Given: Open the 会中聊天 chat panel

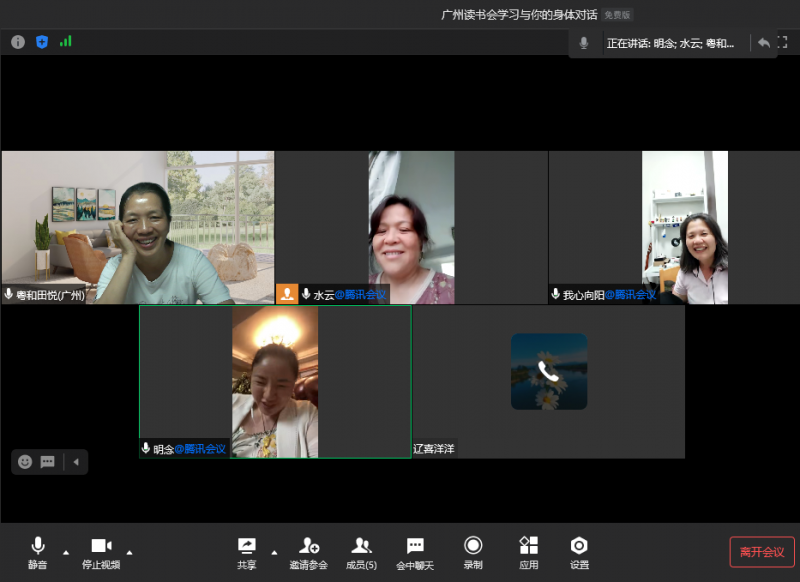Looking at the screenshot, I should coord(415,552).
